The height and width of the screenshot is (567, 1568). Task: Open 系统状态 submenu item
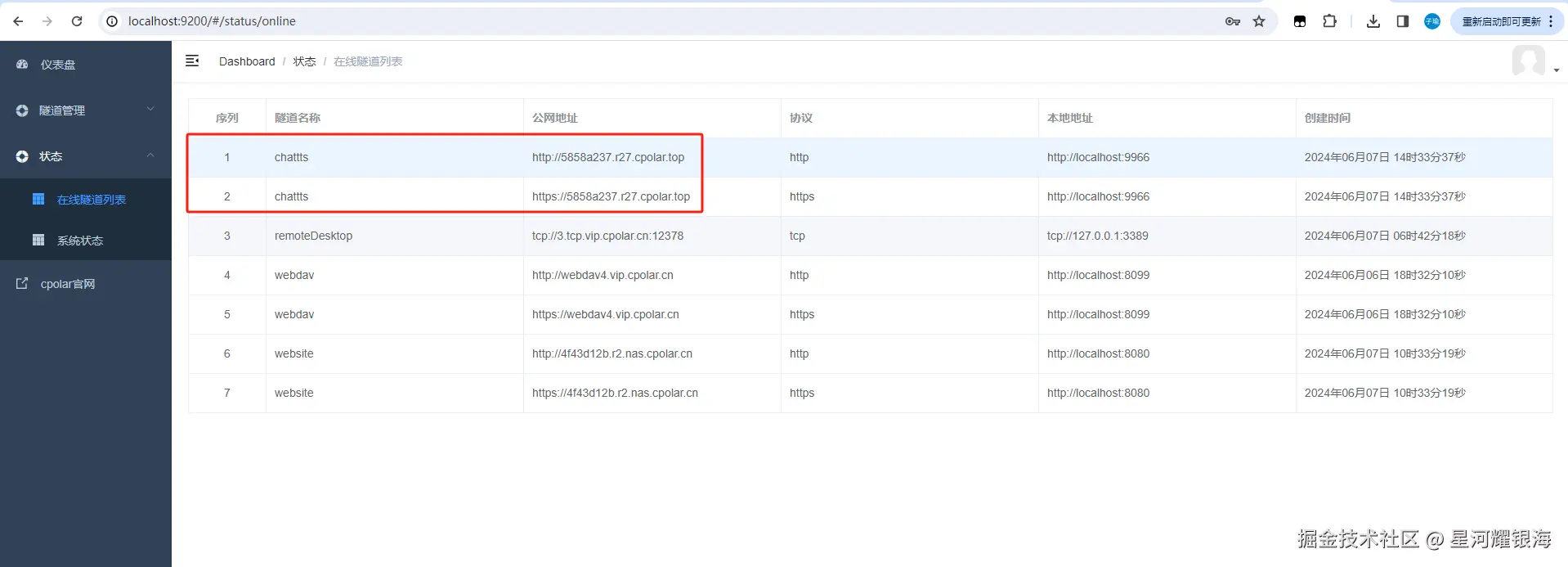[x=86, y=240]
